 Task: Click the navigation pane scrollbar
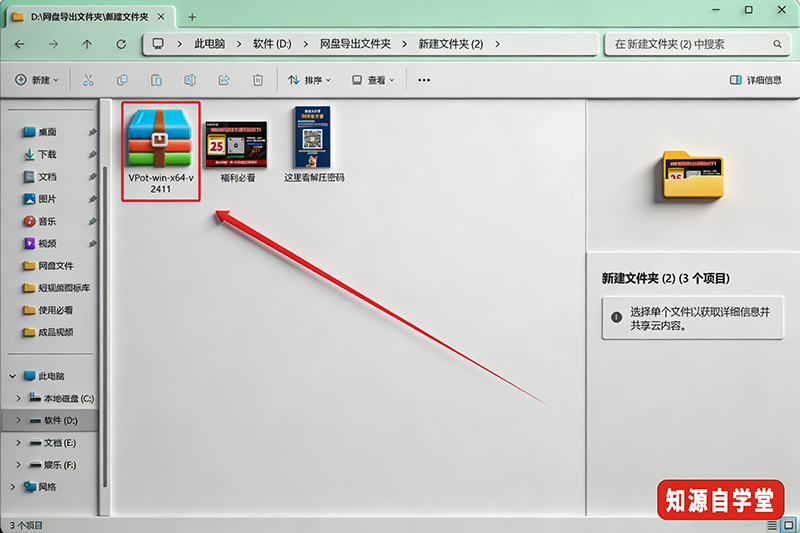tap(105, 326)
